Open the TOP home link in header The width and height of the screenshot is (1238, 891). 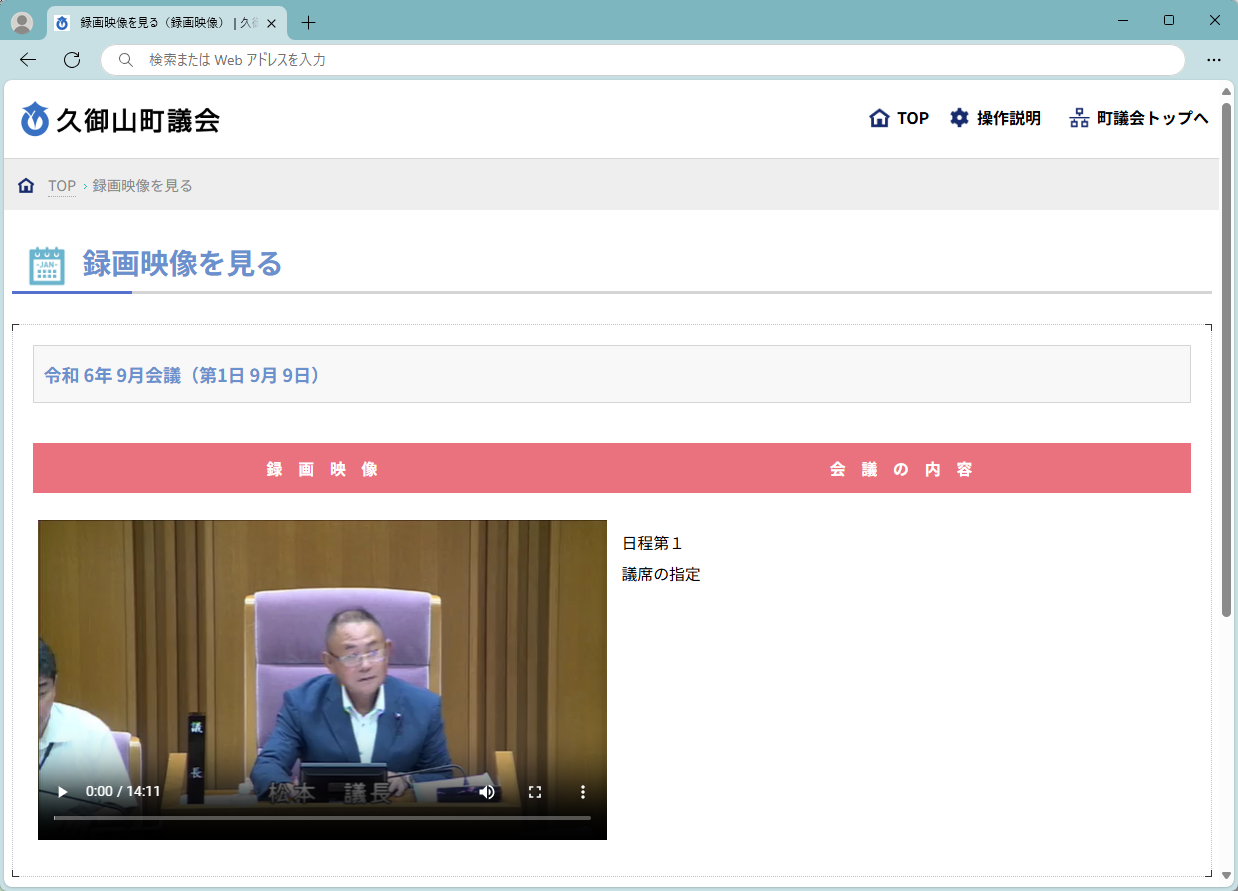pyautogui.click(x=899, y=118)
